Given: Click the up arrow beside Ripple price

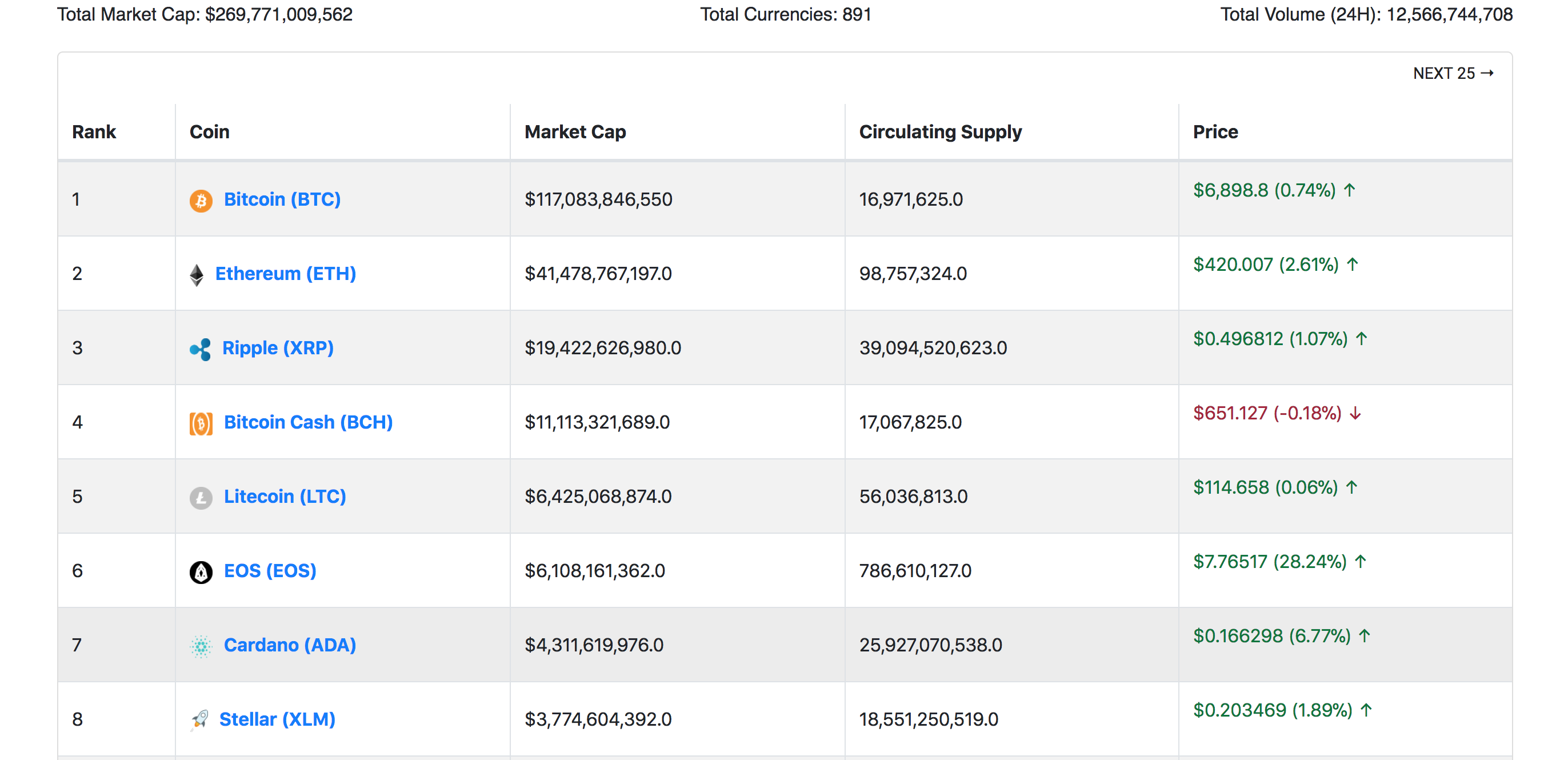Looking at the screenshot, I should pos(1362,339).
